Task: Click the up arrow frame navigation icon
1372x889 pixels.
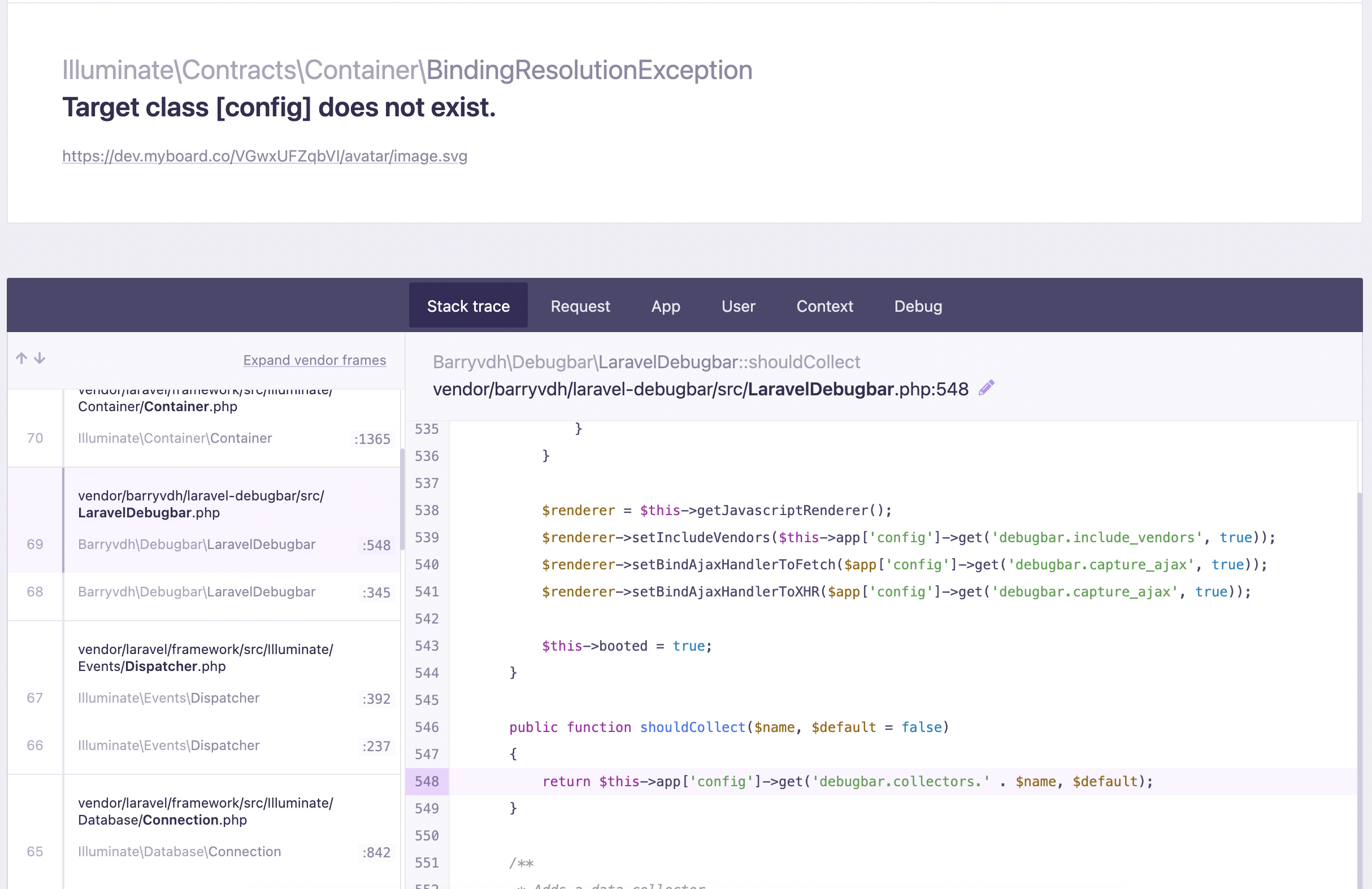Action: click(21, 358)
